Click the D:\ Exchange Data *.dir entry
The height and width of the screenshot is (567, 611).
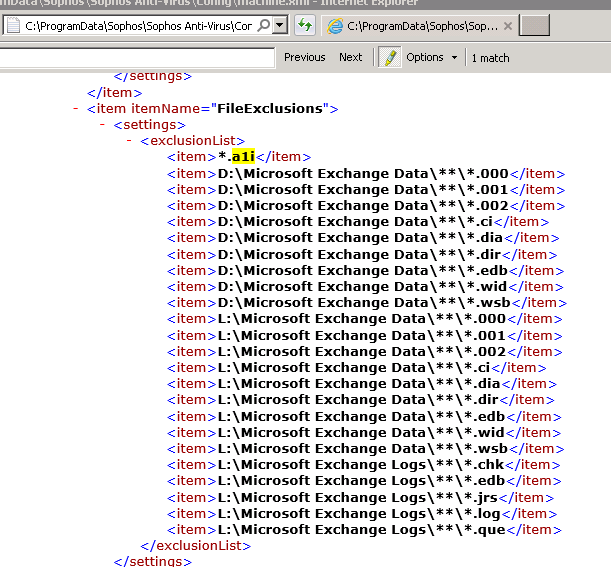[362, 255]
